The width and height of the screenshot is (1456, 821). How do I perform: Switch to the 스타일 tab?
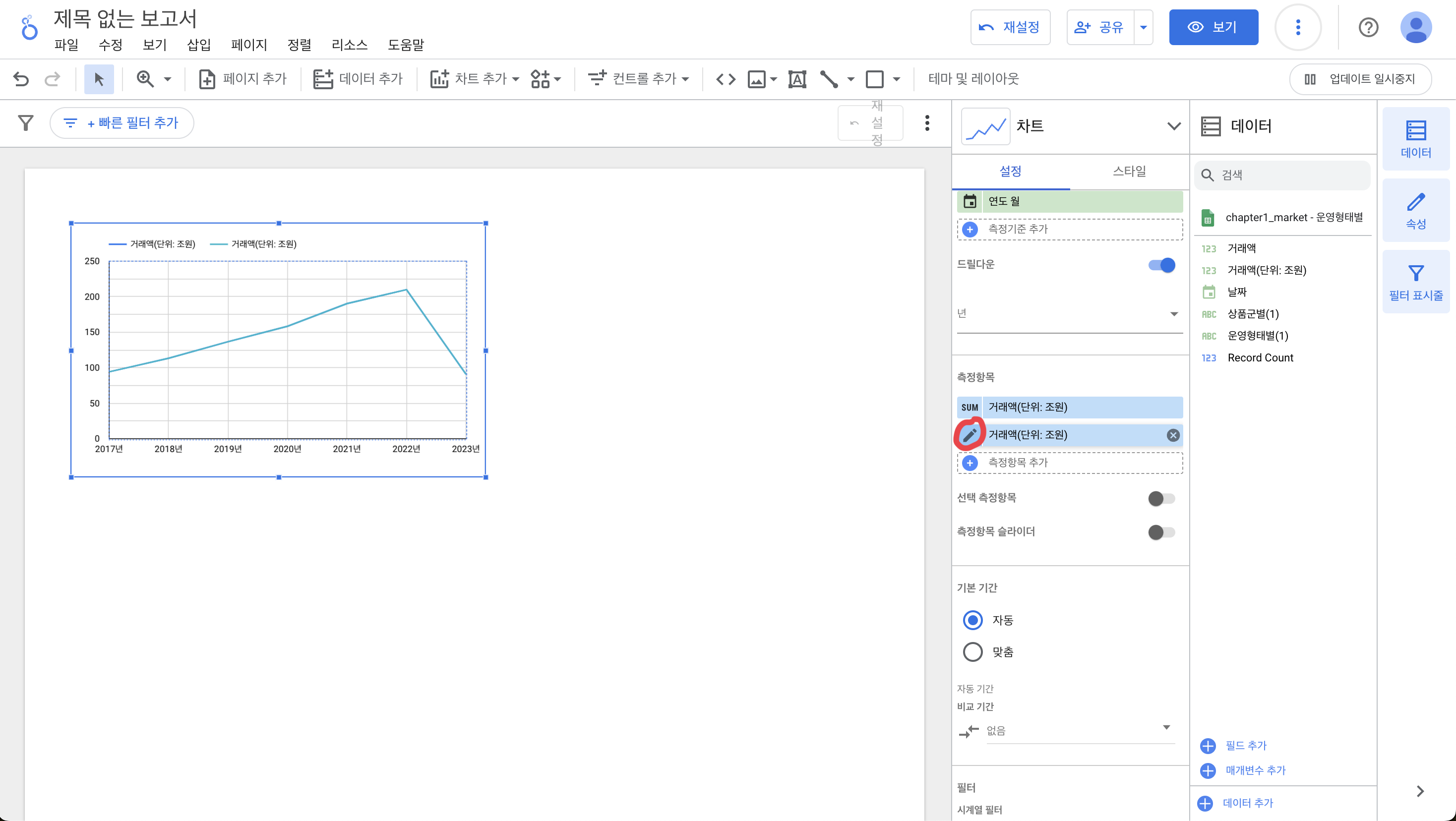coord(1129,171)
